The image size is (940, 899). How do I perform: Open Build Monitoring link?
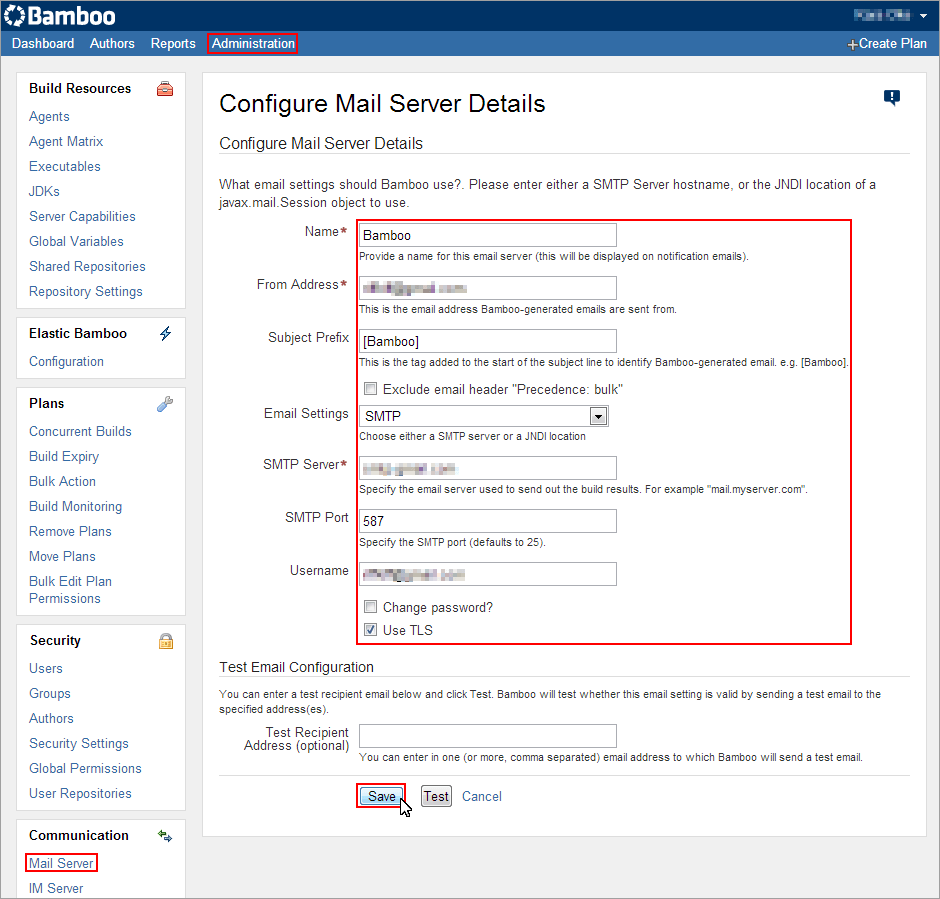pyautogui.click(x=76, y=506)
